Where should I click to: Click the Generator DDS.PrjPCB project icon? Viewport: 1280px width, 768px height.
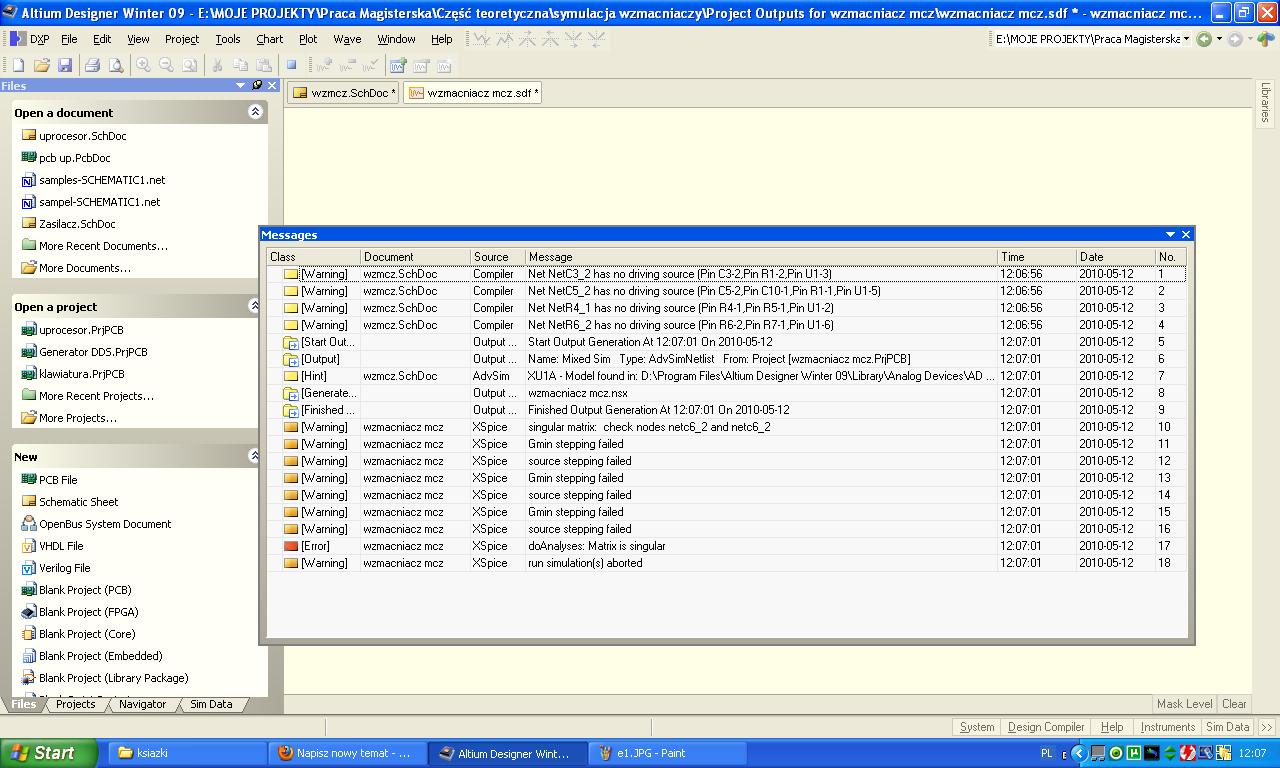pyautogui.click(x=29, y=352)
